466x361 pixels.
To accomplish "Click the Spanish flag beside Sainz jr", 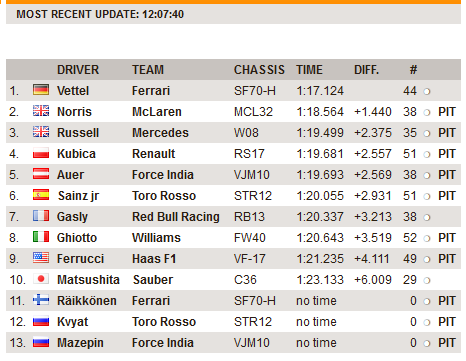I will coord(41,195).
